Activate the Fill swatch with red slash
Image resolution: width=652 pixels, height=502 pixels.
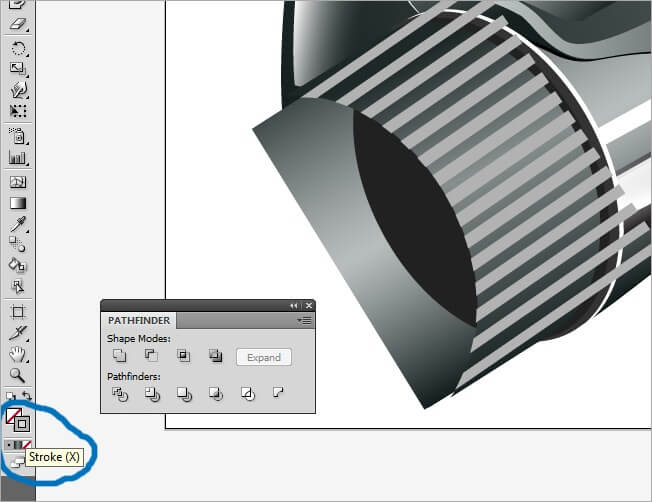pyautogui.click(x=13, y=415)
